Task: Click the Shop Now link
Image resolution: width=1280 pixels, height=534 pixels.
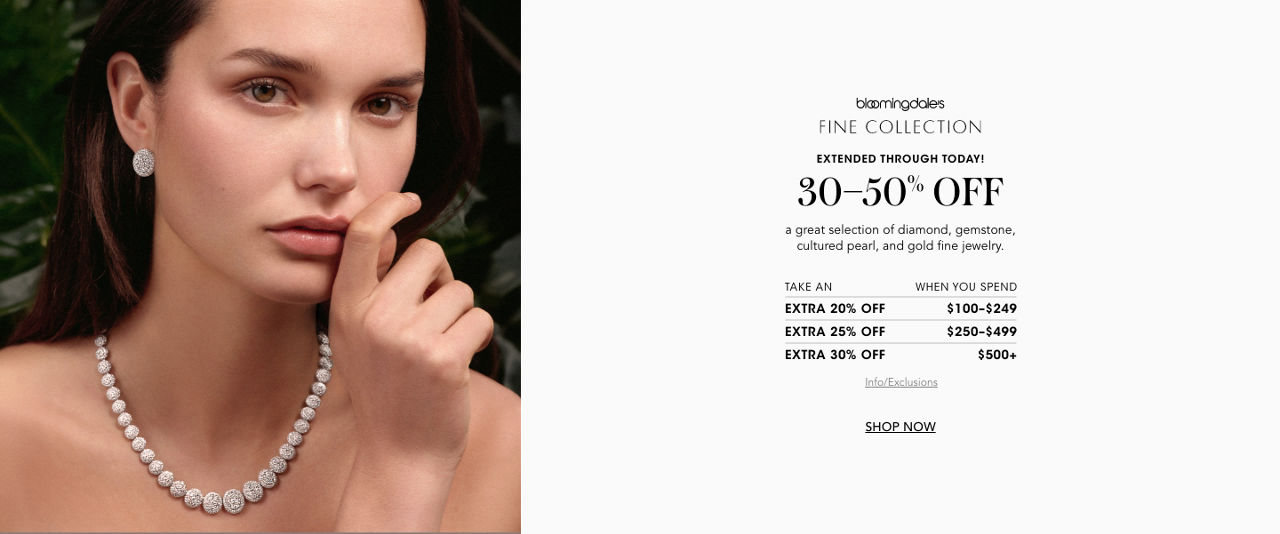Action: (x=900, y=427)
